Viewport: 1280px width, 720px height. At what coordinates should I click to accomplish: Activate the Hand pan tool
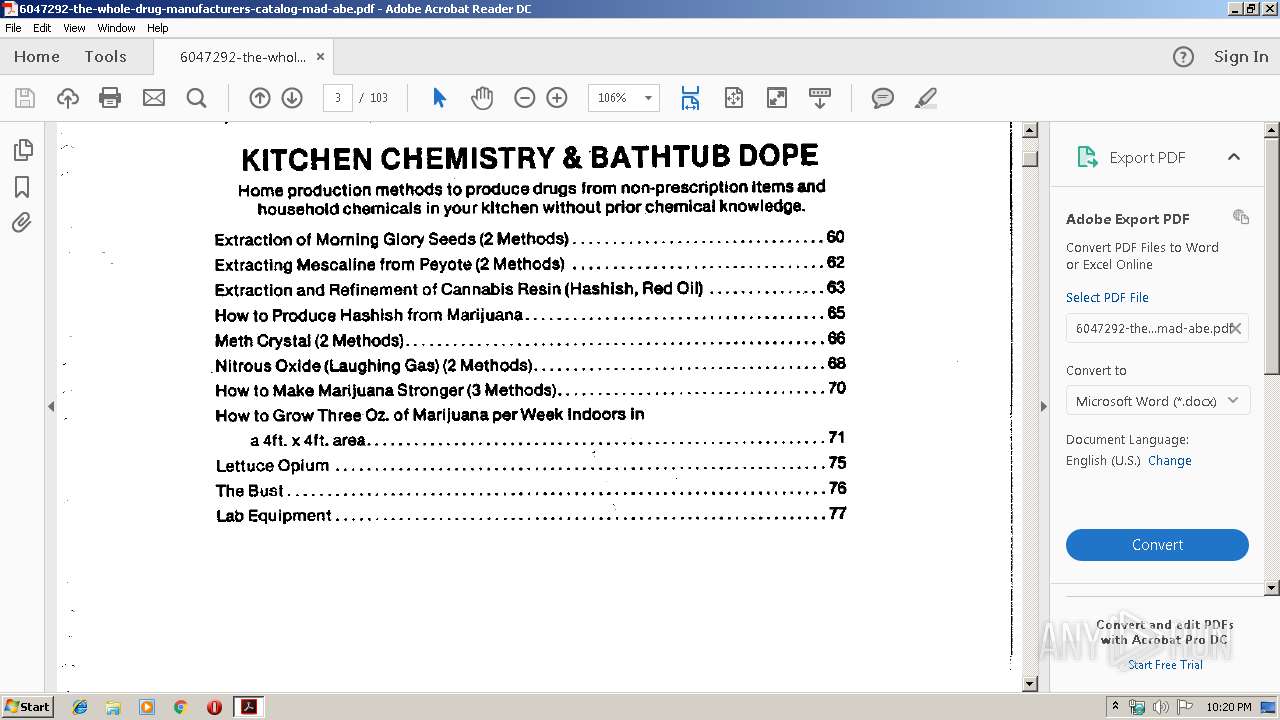[482, 98]
